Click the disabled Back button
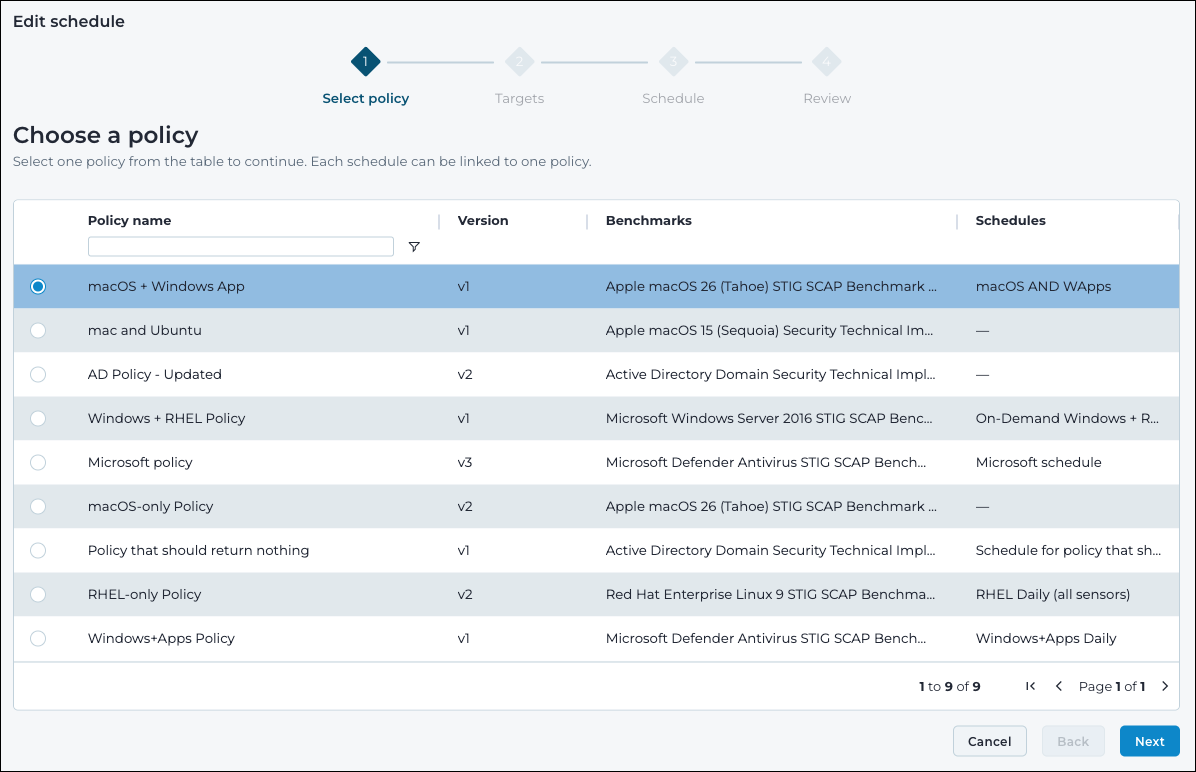Image resolution: width=1196 pixels, height=772 pixels. [1072, 741]
